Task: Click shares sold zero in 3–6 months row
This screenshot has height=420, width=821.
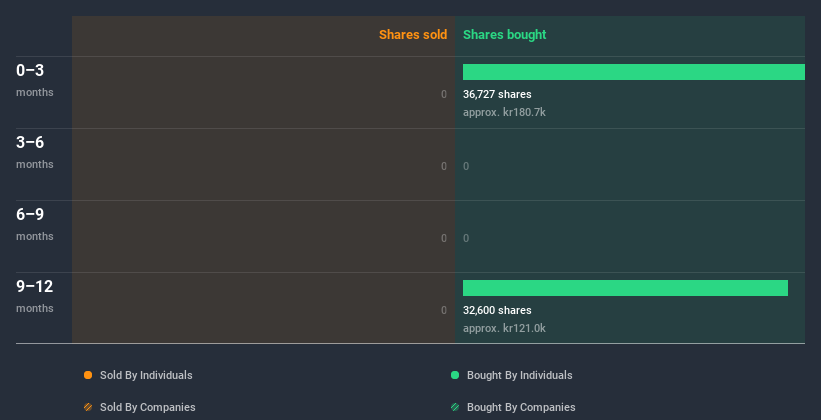Action: point(444,167)
